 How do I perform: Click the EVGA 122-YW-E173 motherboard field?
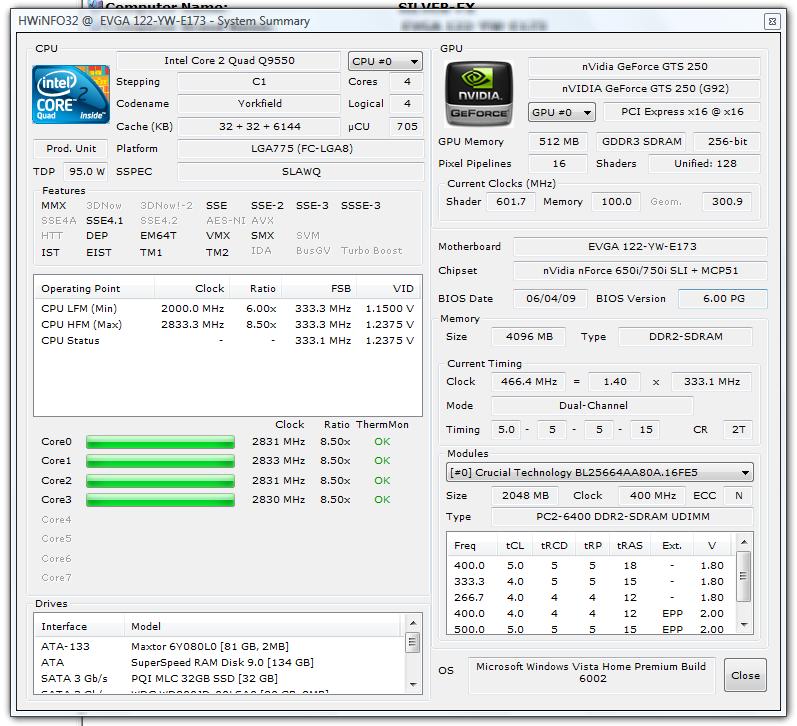pos(640,247)
